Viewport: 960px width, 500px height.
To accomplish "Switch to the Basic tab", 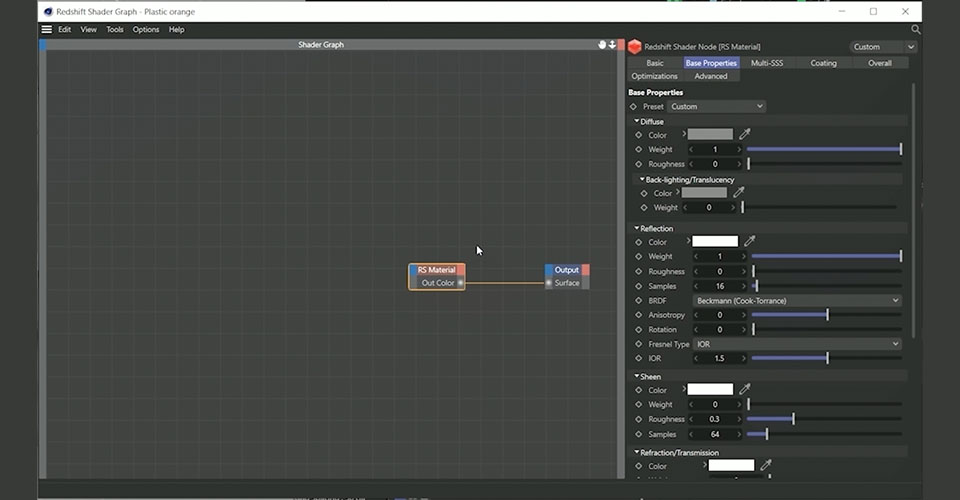I will (654, 63).
